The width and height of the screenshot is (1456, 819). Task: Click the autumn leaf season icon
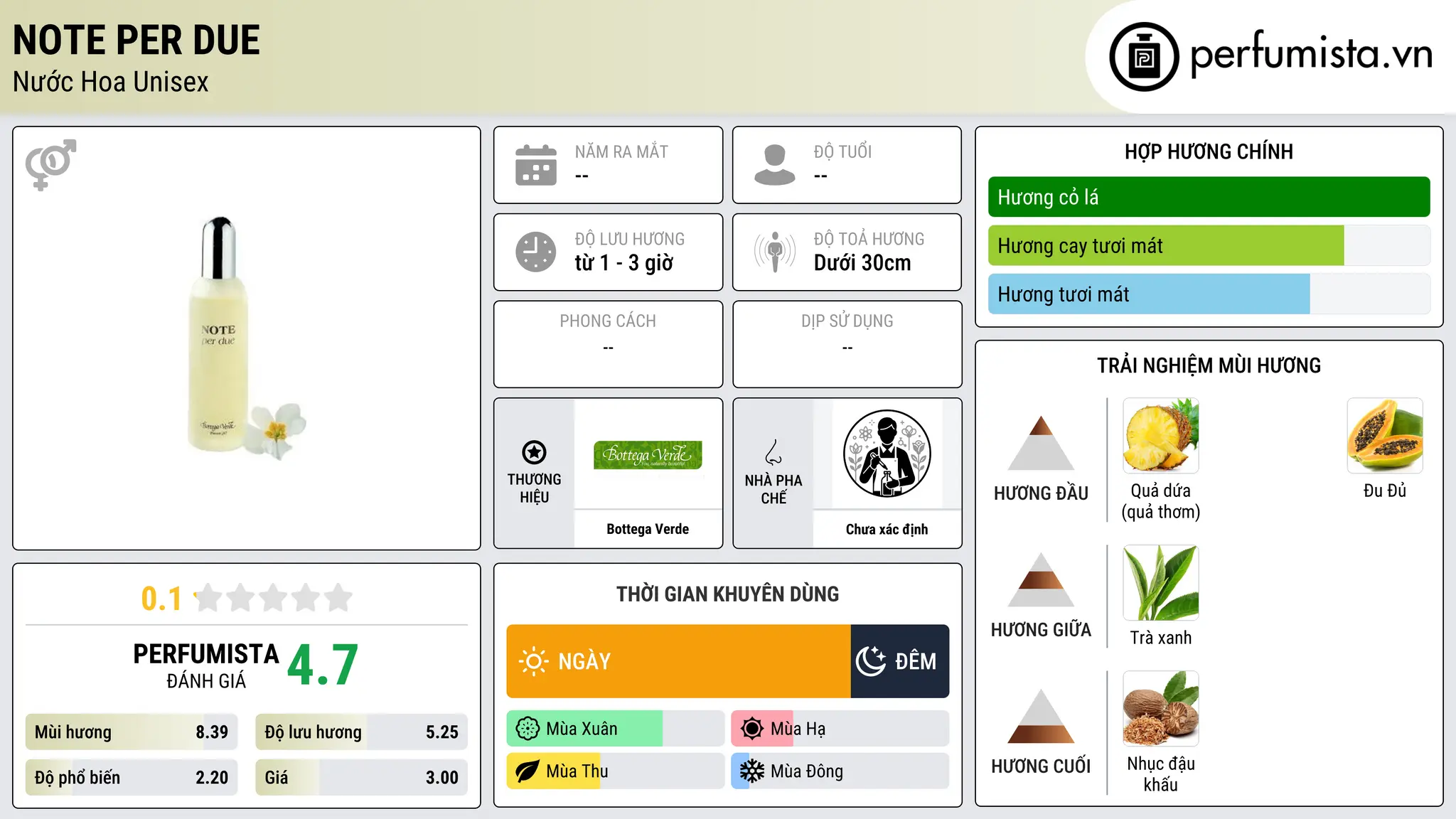tap(528, 771)
